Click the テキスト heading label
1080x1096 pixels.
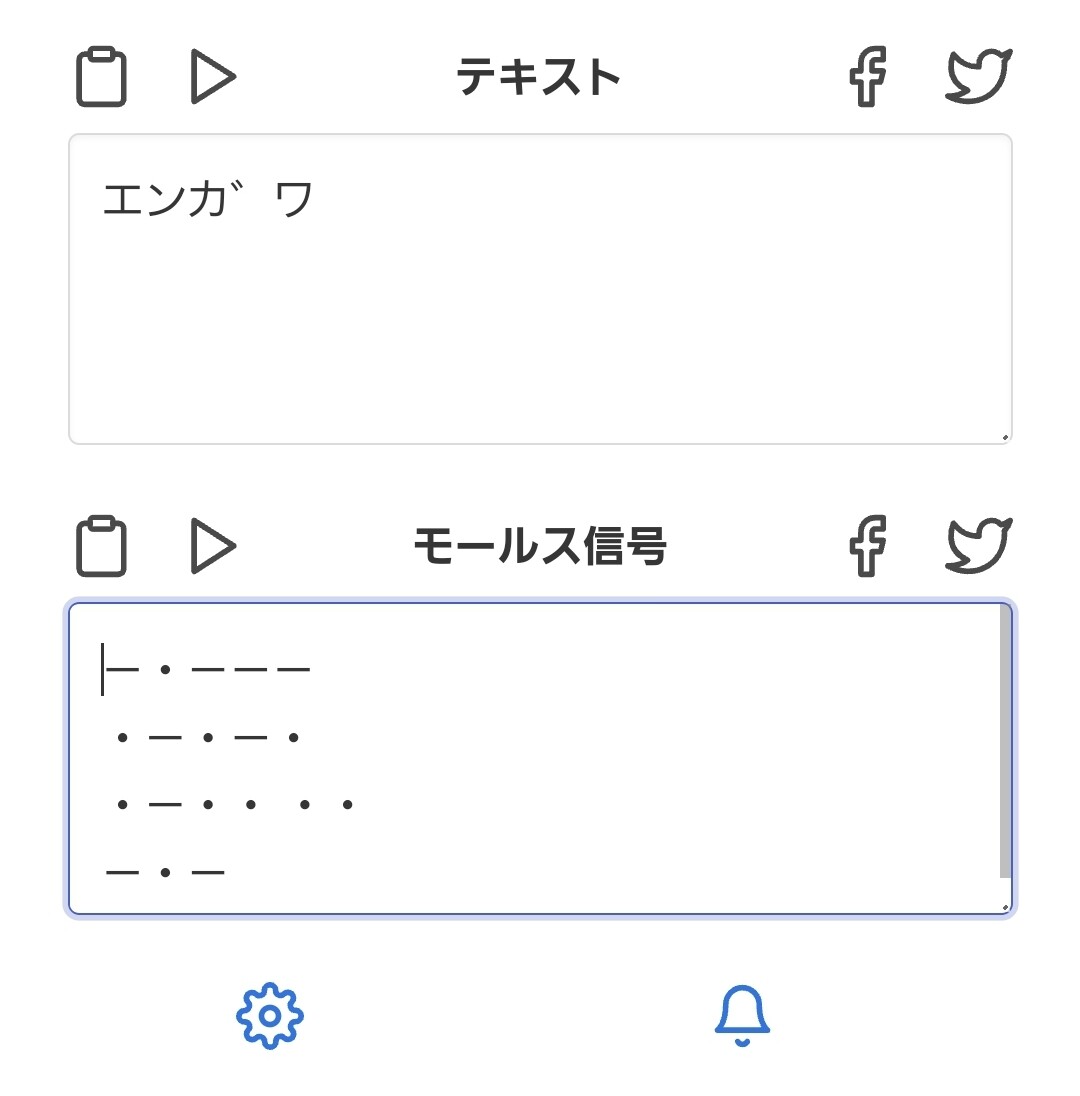tap(540, 77)
